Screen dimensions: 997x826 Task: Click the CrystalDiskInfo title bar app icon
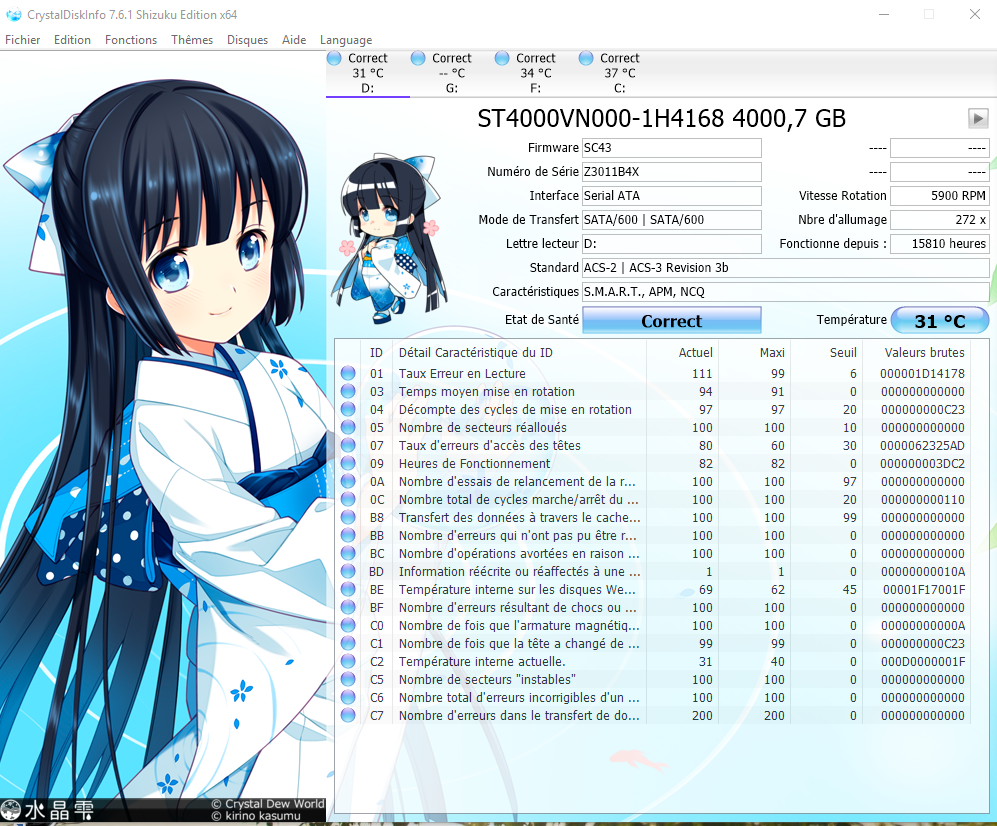[12, 15]
